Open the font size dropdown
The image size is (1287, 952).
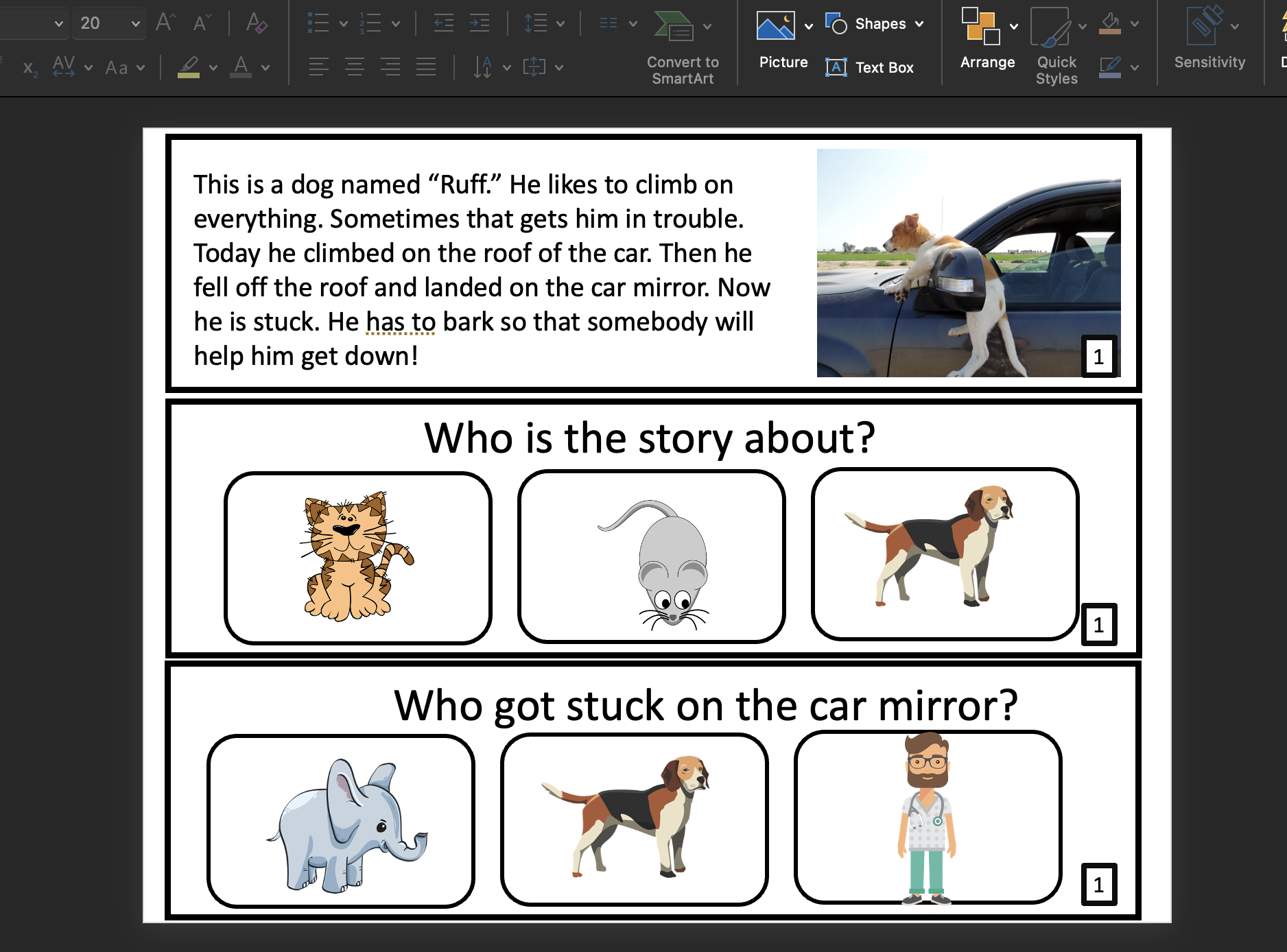(134, 23)
